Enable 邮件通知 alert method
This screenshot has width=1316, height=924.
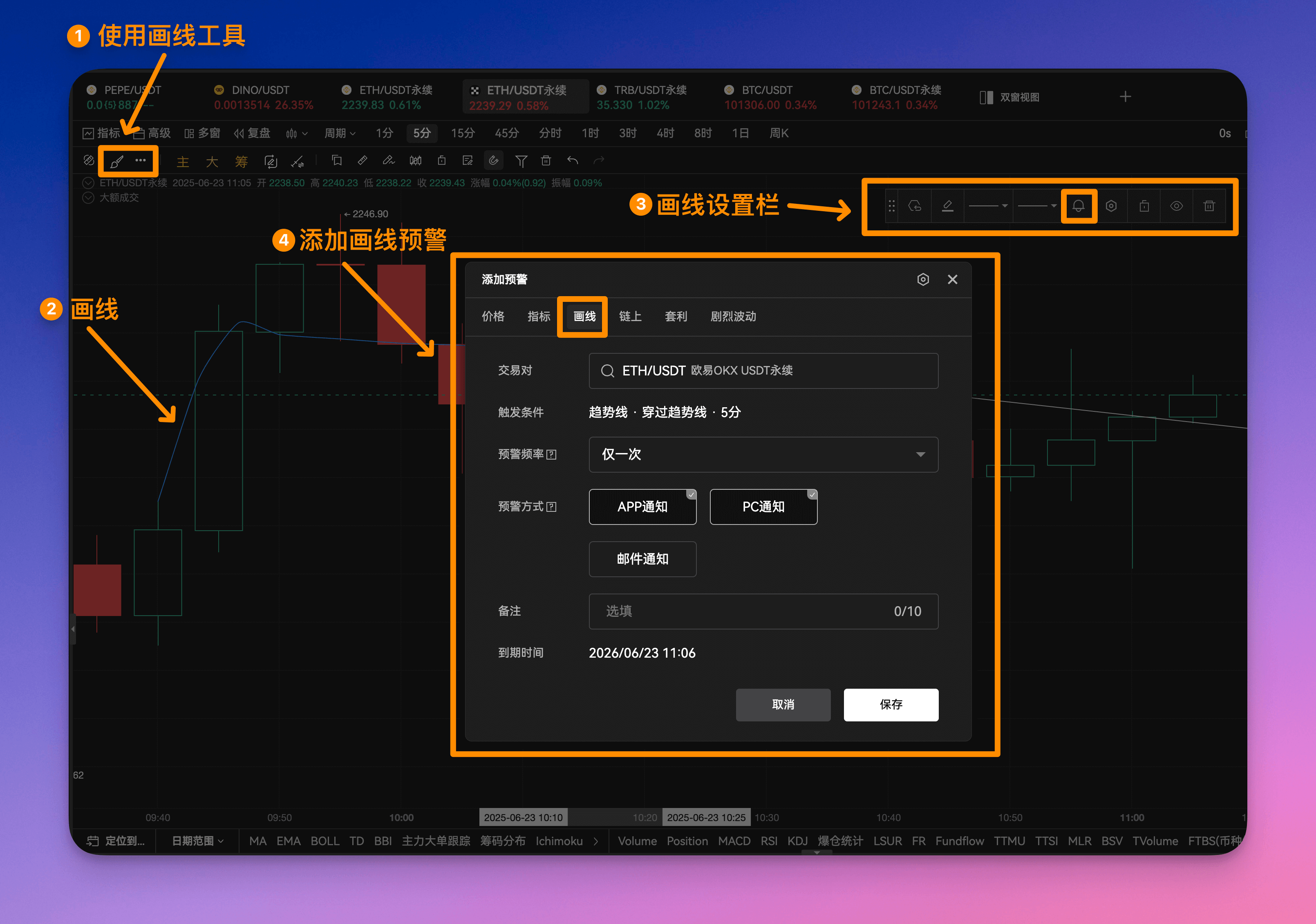click(x=642, y=560)
